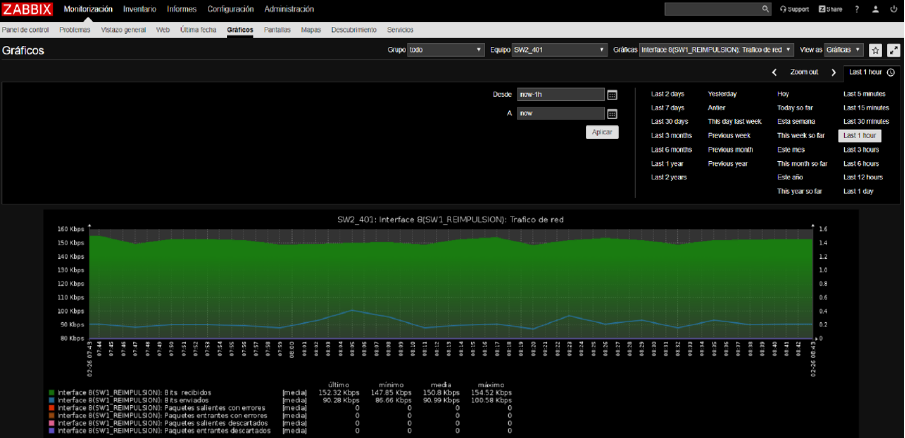
Task: Open the Inventario menu
Action: coord(140,9)
